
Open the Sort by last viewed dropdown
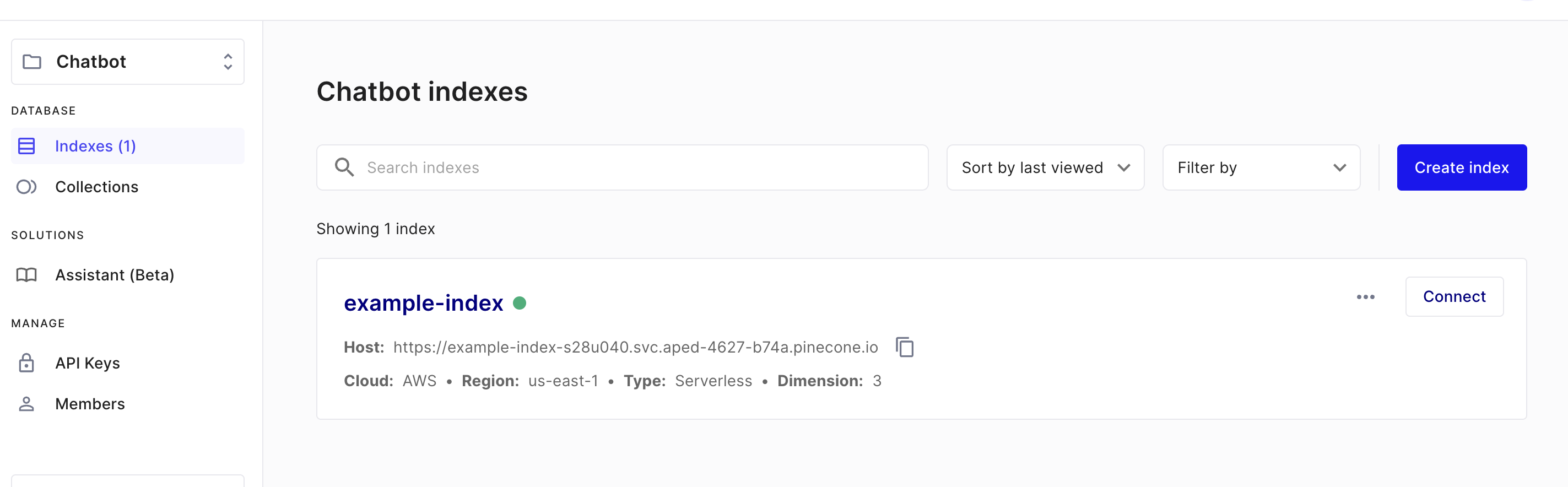[1045, 167]
